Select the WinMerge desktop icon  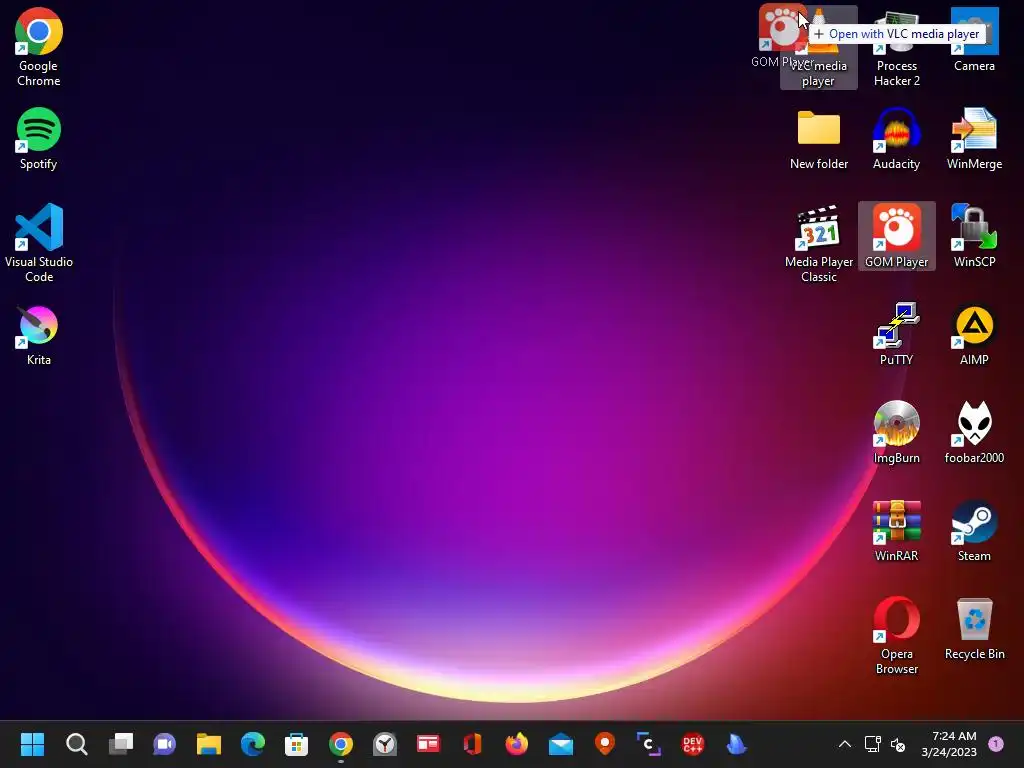tap(974, 138)
